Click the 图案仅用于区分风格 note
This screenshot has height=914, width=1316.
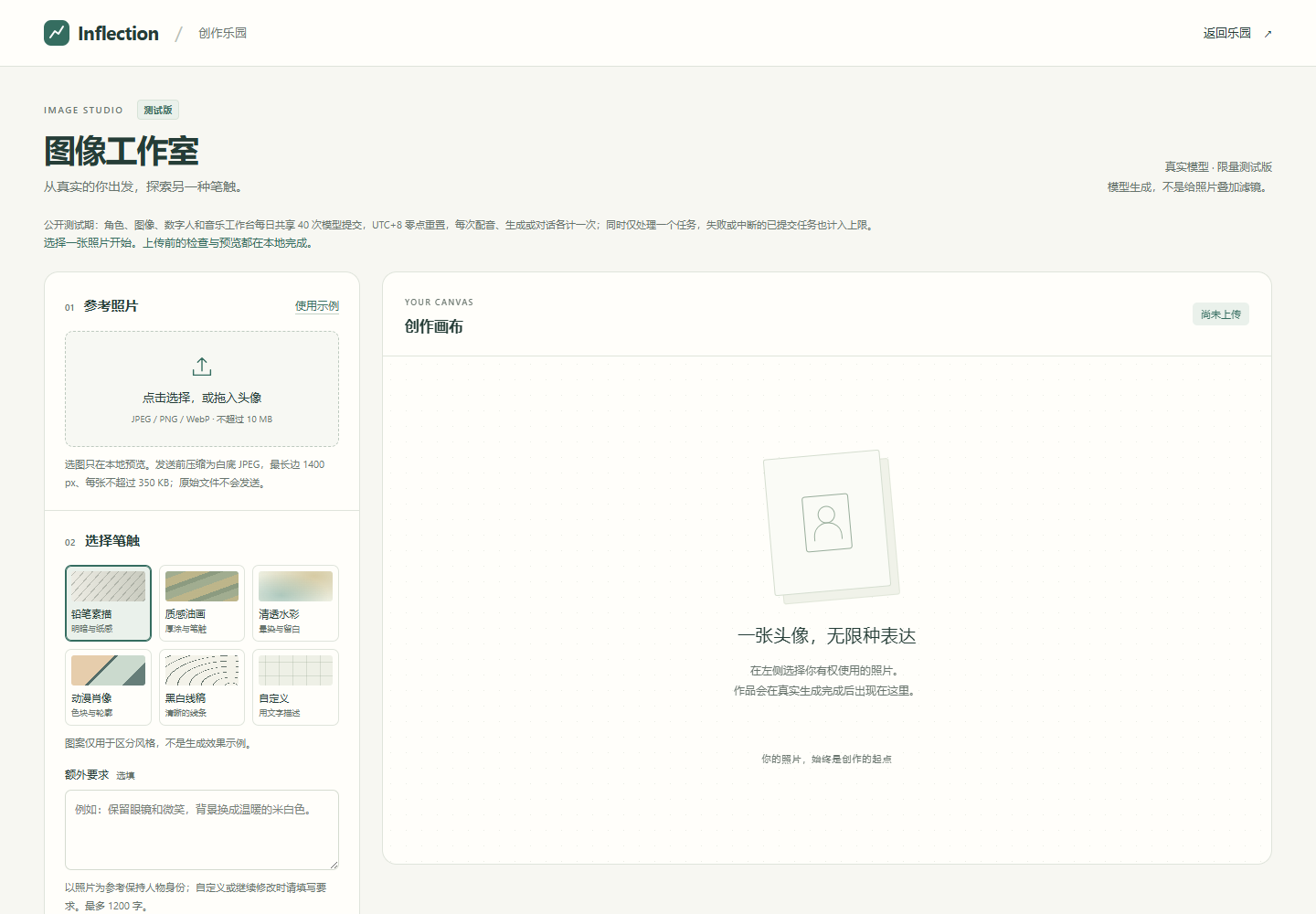coord(158,743)
